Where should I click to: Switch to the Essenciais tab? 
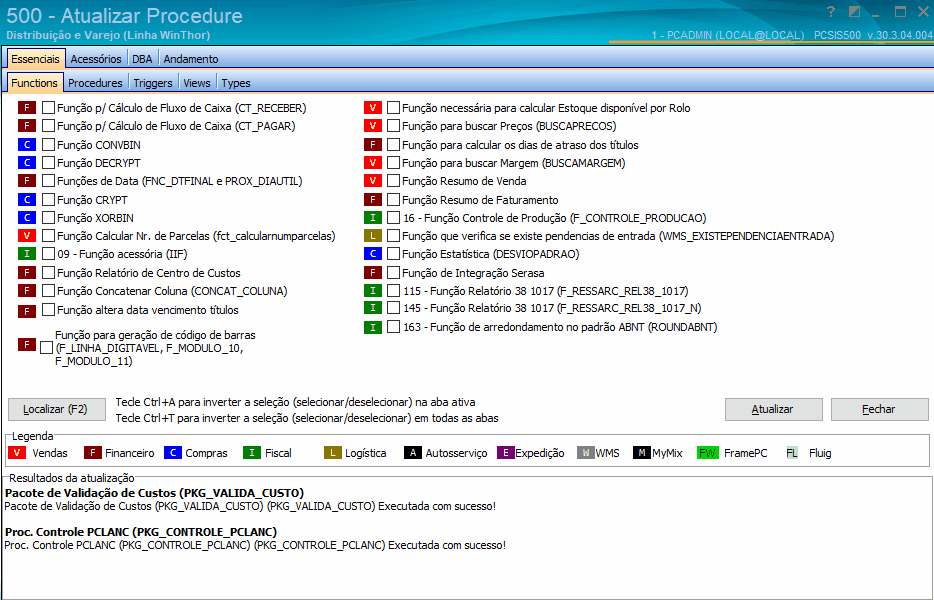tap(36, 58)
